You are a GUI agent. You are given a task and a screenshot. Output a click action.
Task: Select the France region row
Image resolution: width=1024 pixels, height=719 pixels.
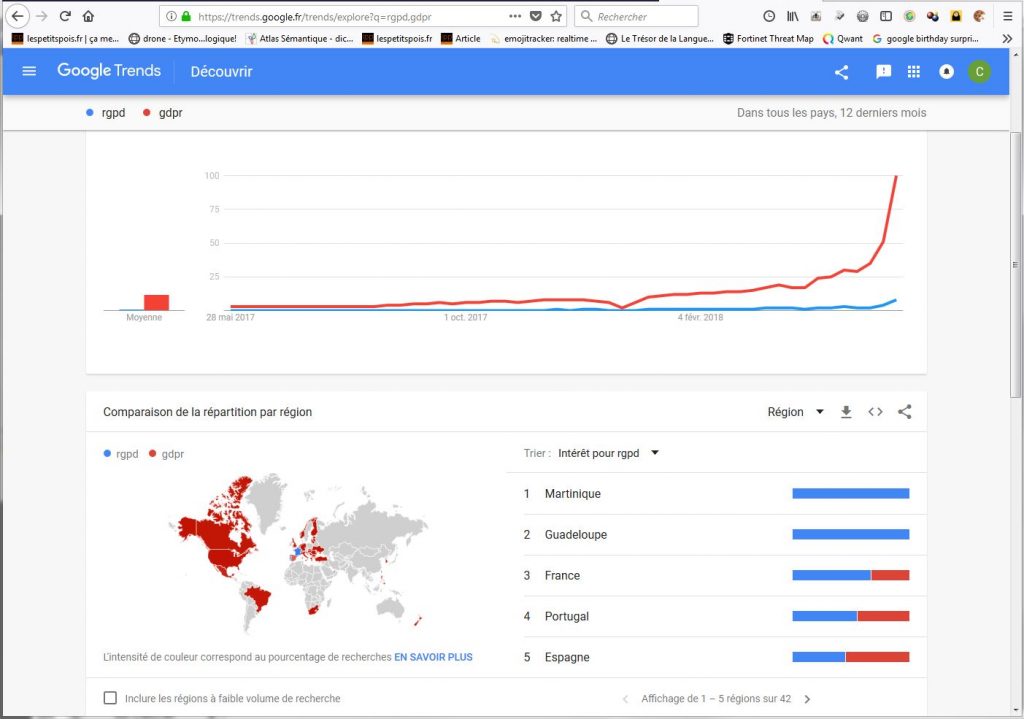click(x=716, y=575)
